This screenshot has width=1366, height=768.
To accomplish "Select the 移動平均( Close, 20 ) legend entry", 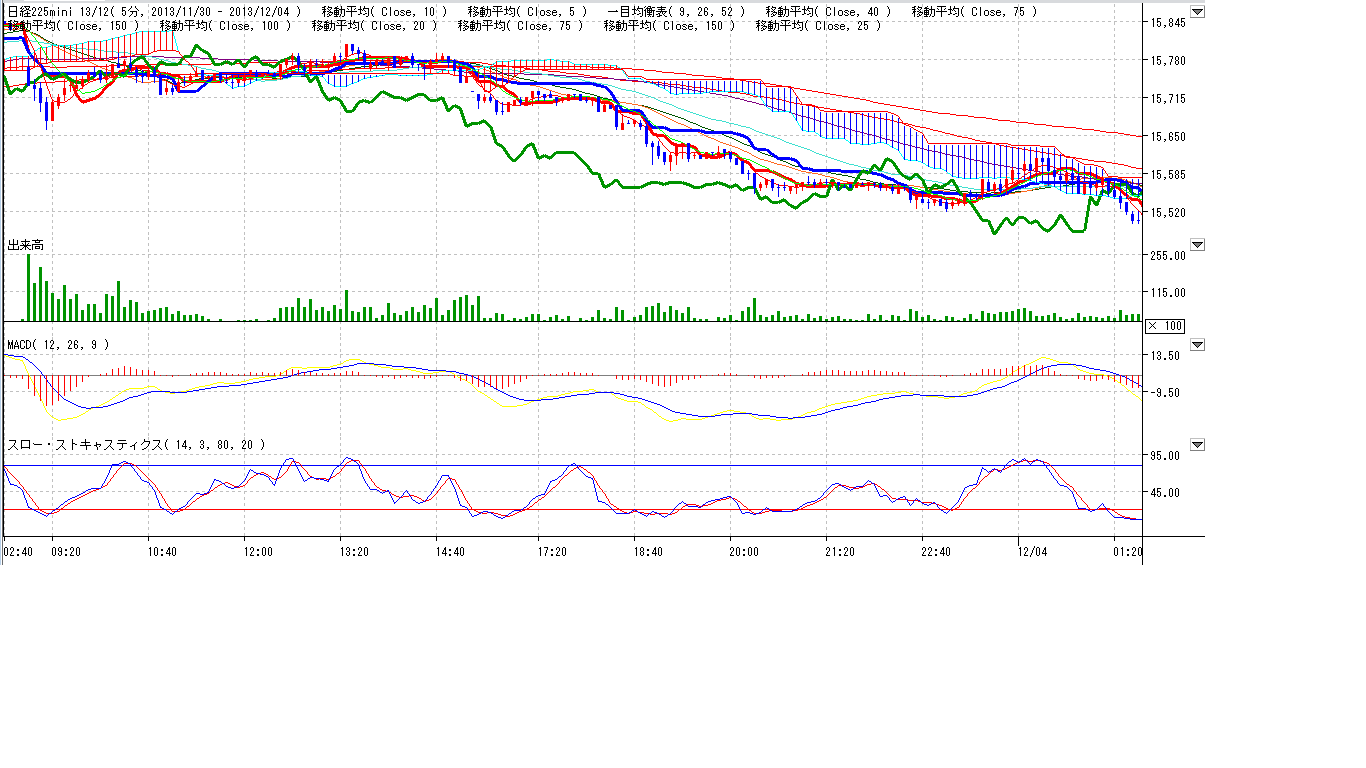I will 371,26.
